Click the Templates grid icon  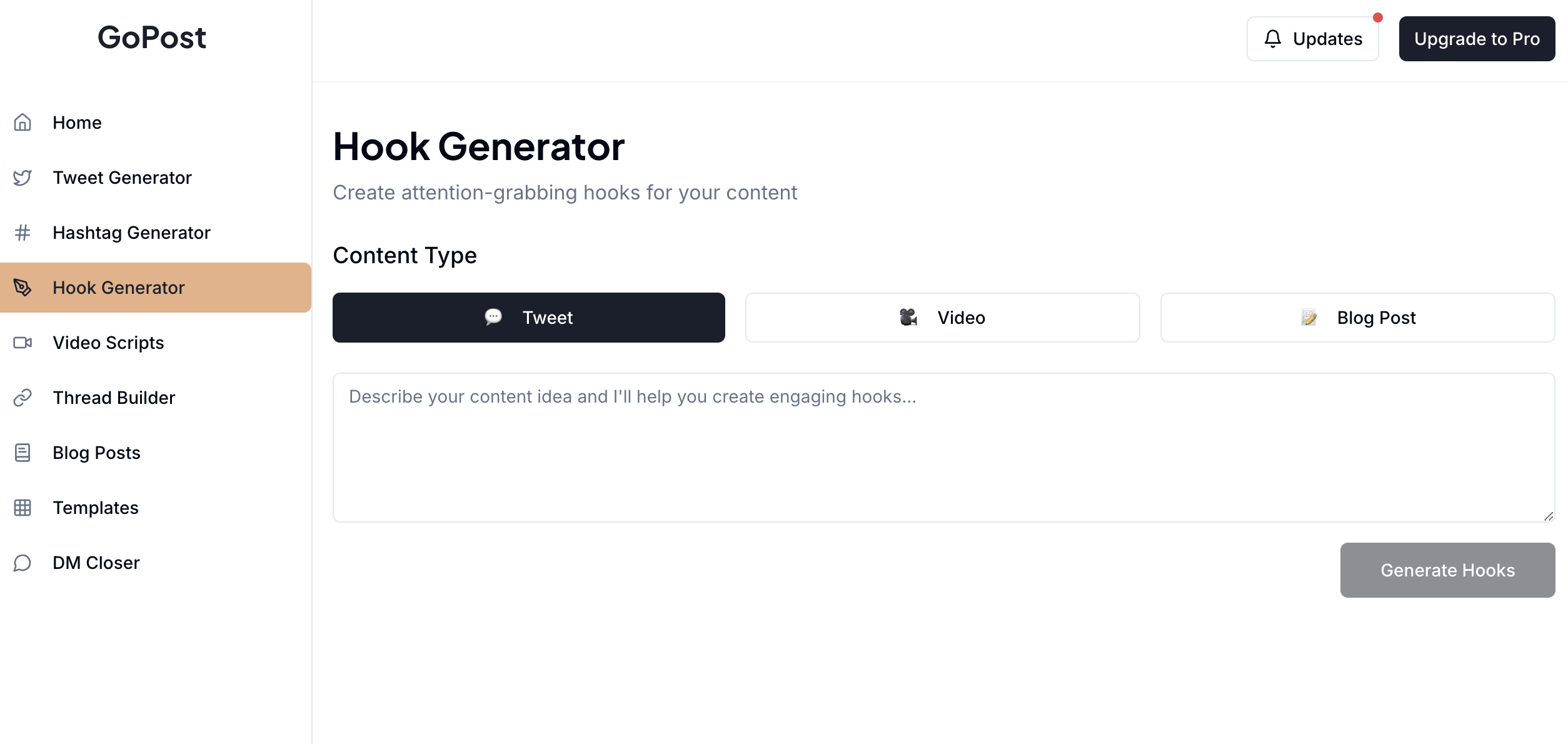[x=23, y=508]
